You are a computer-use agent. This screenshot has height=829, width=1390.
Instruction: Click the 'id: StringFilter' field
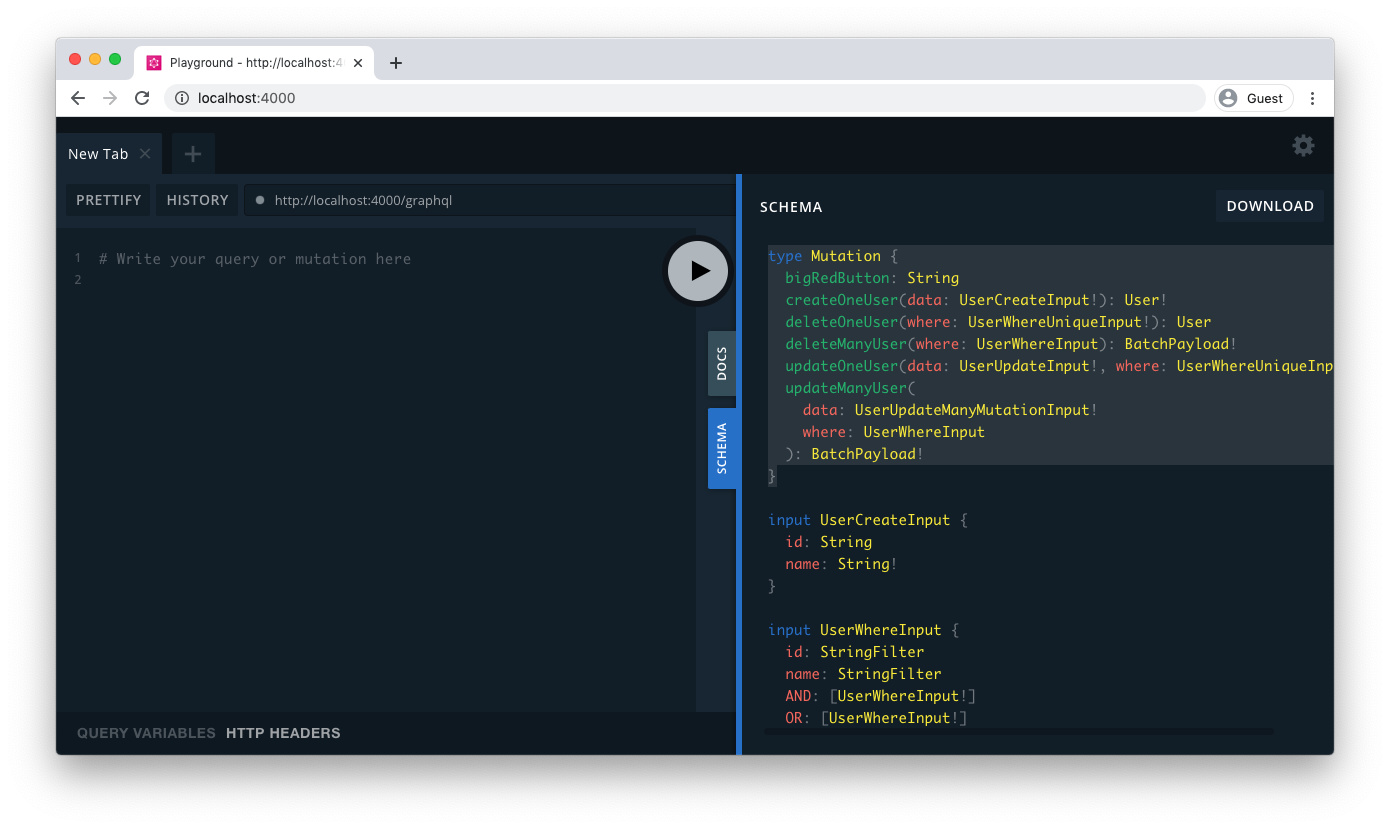pyautogui.click(x=855, y=652)
